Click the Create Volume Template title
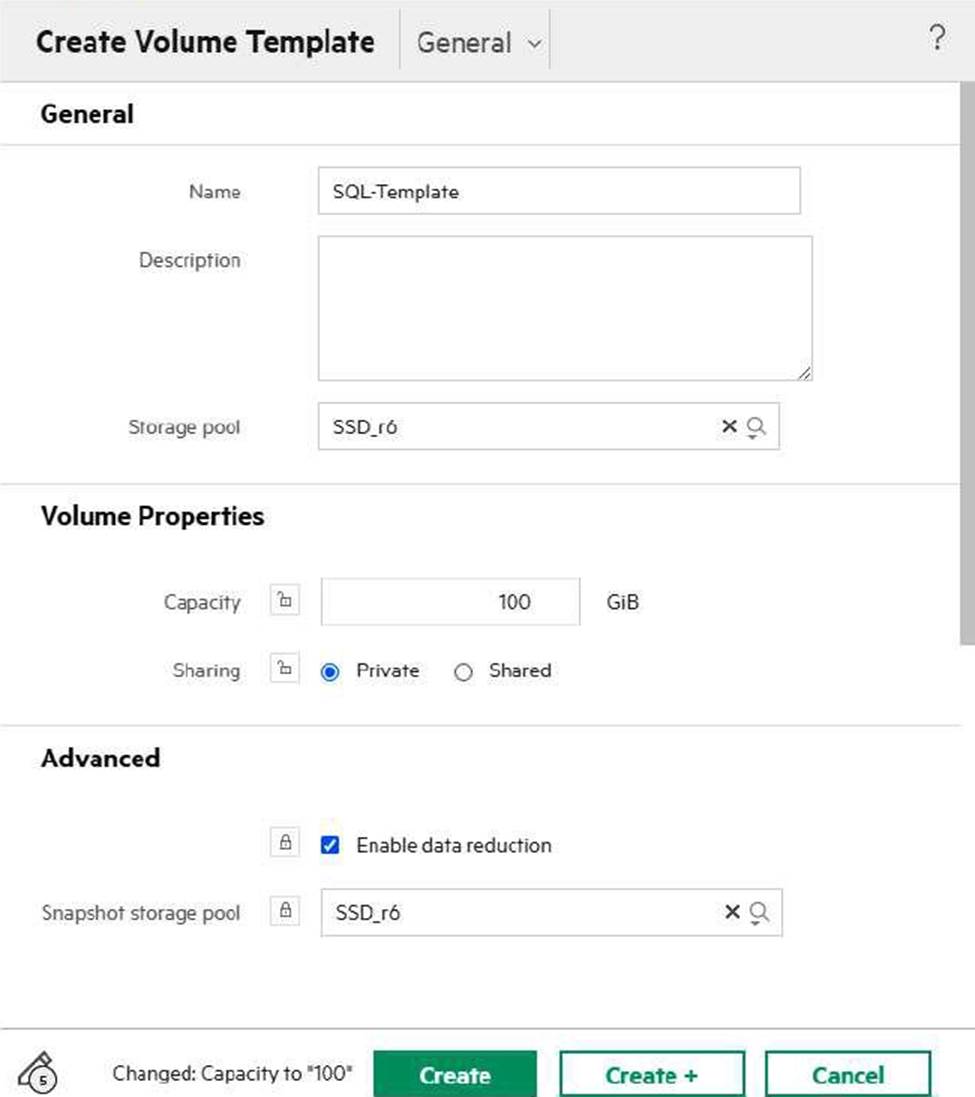Image resolution: width=975 pixels, height=1097 pixels. (x=205, y=42)
